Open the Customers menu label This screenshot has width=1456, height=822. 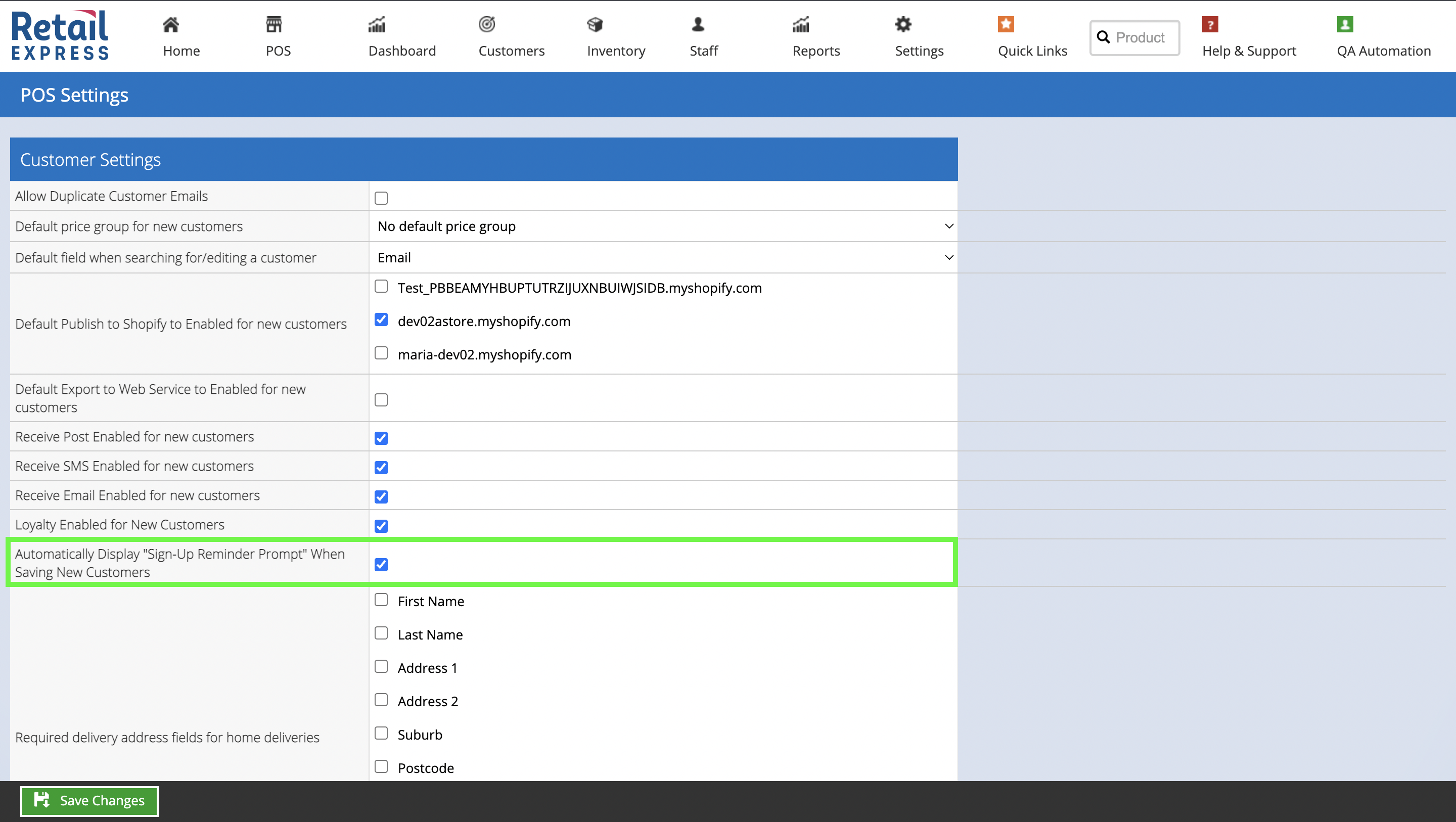pos(512,51)
